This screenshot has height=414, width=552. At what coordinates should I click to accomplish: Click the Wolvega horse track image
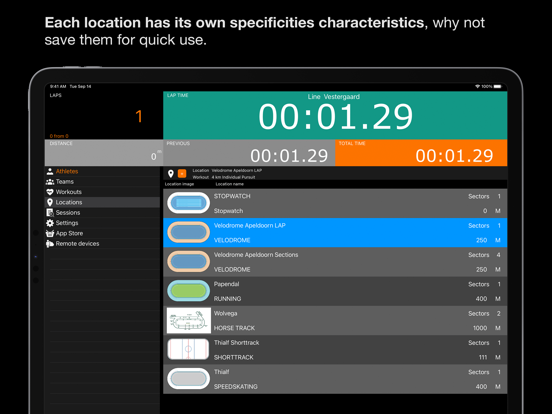point(189,320)
